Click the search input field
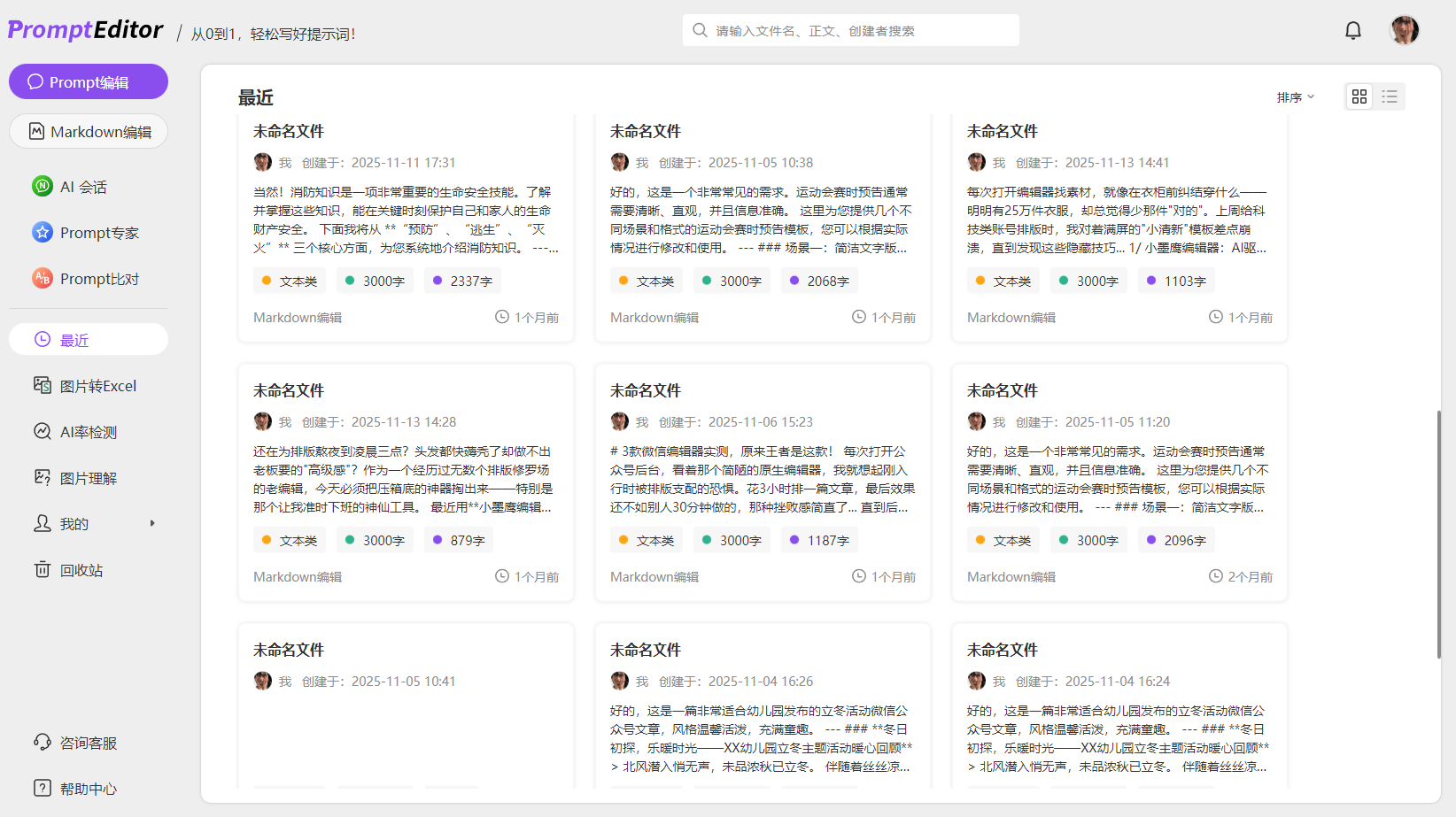 (859, 31)
